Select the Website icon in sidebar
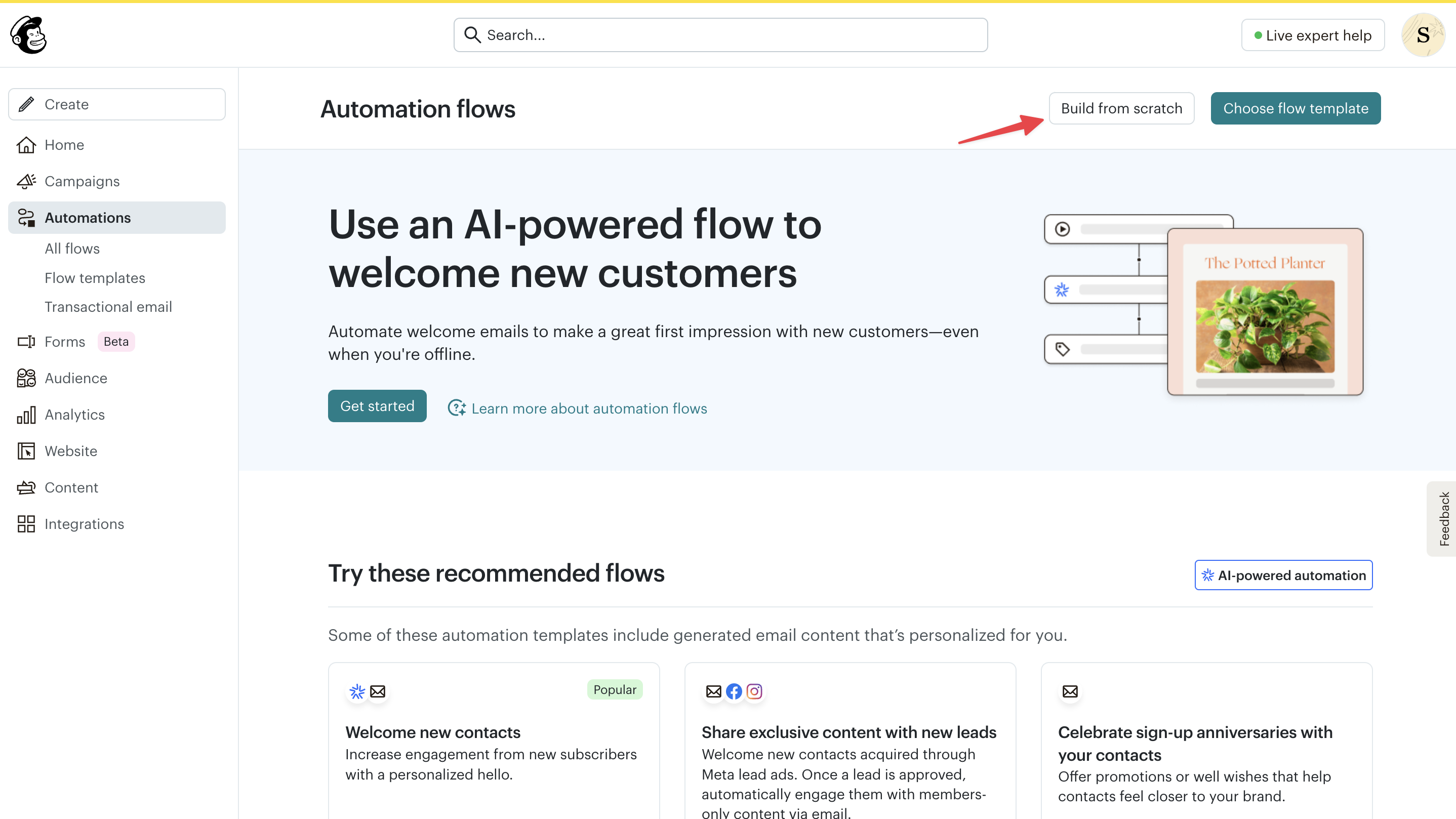The height and width of the screenshot is (819, 1456). point(26,451)
